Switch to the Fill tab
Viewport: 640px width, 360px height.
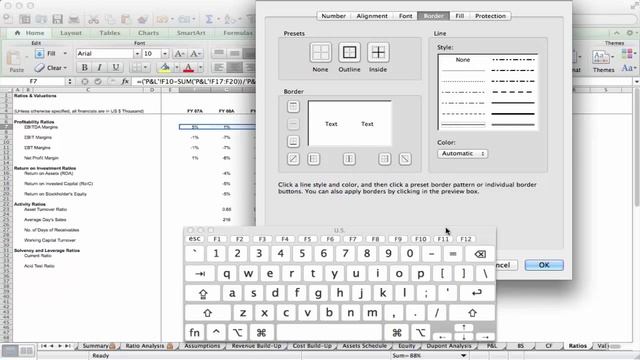(x=460, y=16)
